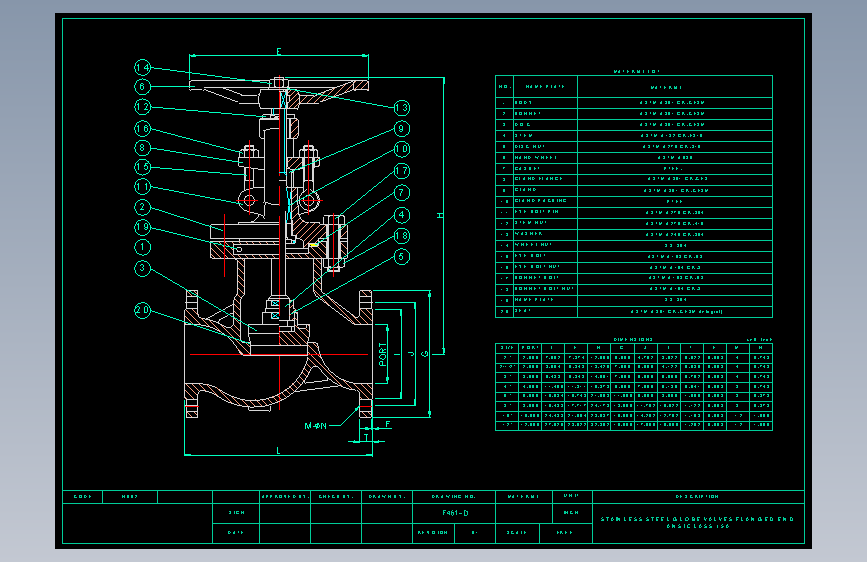Select part balloon number 9
Screen dimensions: 867x562
pyautogui.click(x=402, y=129)
